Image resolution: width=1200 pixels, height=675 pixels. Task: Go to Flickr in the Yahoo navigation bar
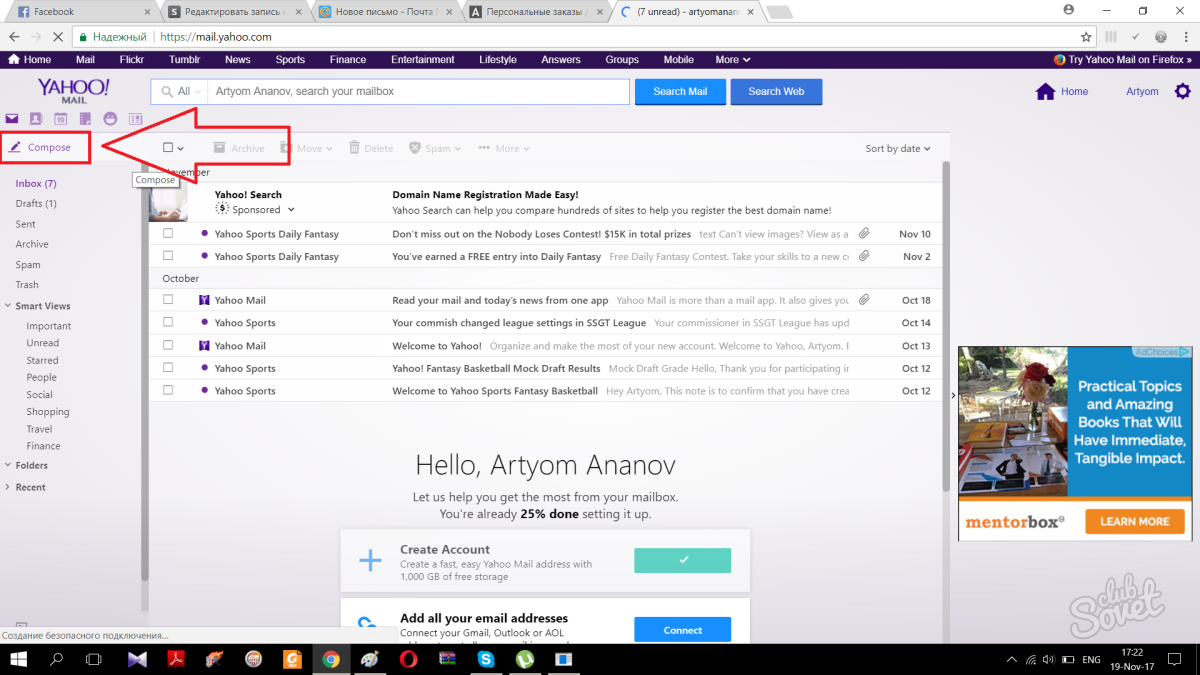[132, 60]
